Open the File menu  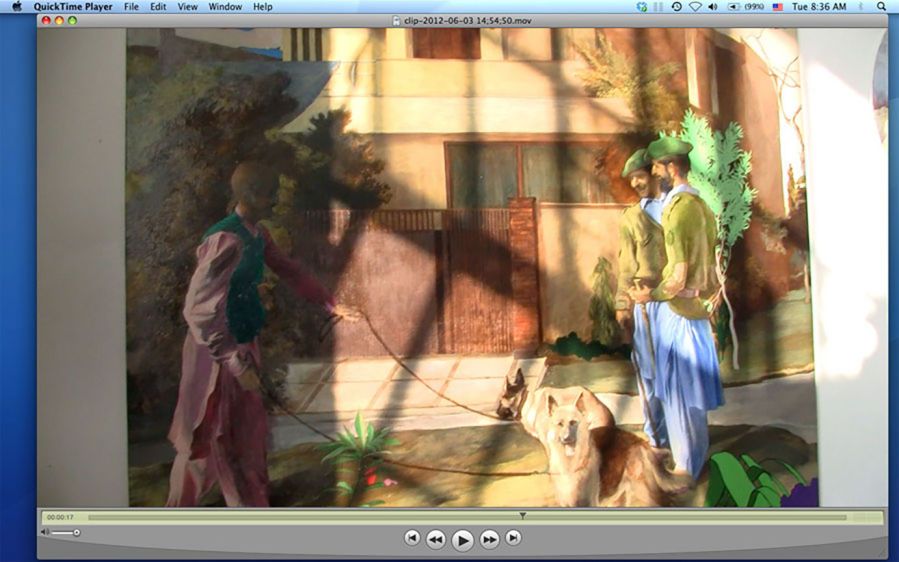(x=131, y=7)
